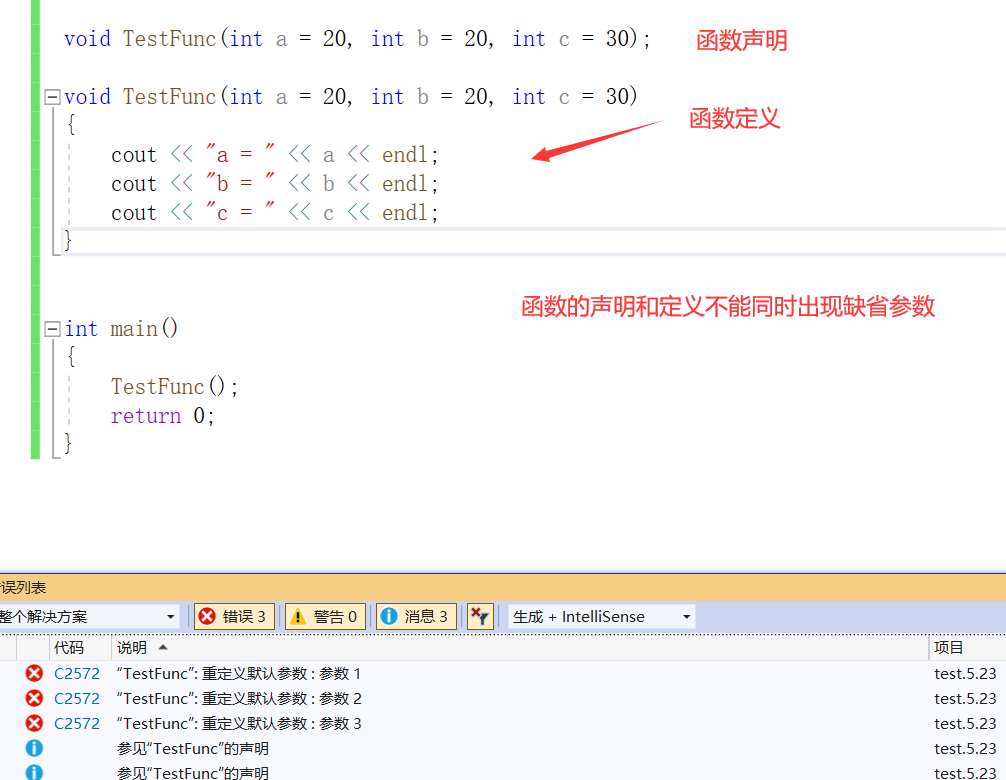Viewport: 1006px width, 780px height.
Task: Select the first 参见"TestFunc"的声明 message row
Action: [503, 749]
